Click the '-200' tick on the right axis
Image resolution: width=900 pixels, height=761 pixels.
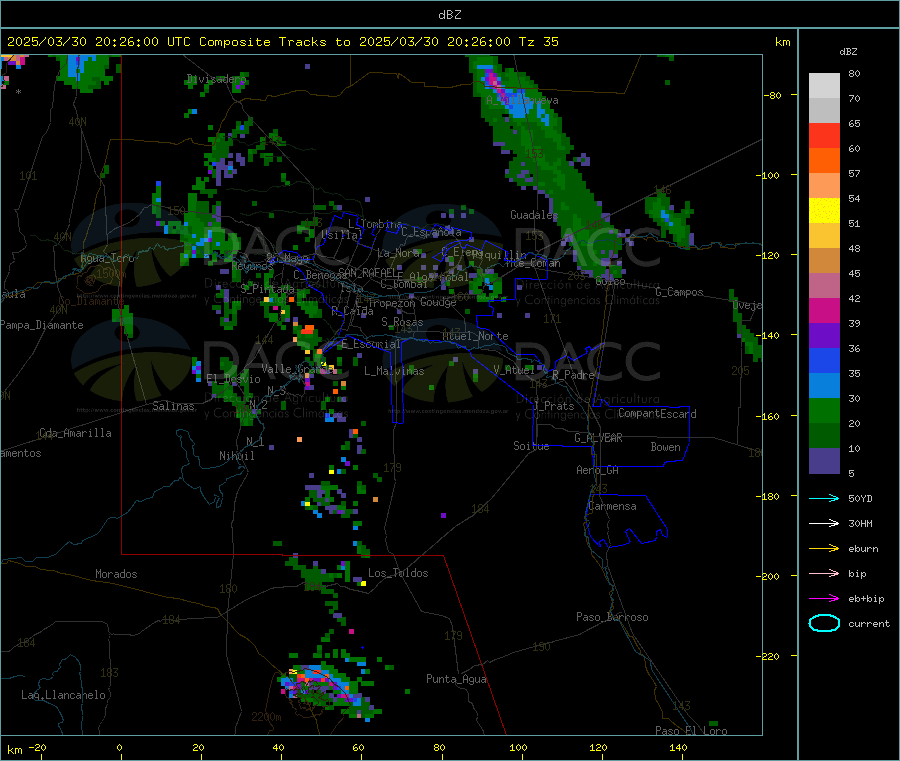click(767, 576)
